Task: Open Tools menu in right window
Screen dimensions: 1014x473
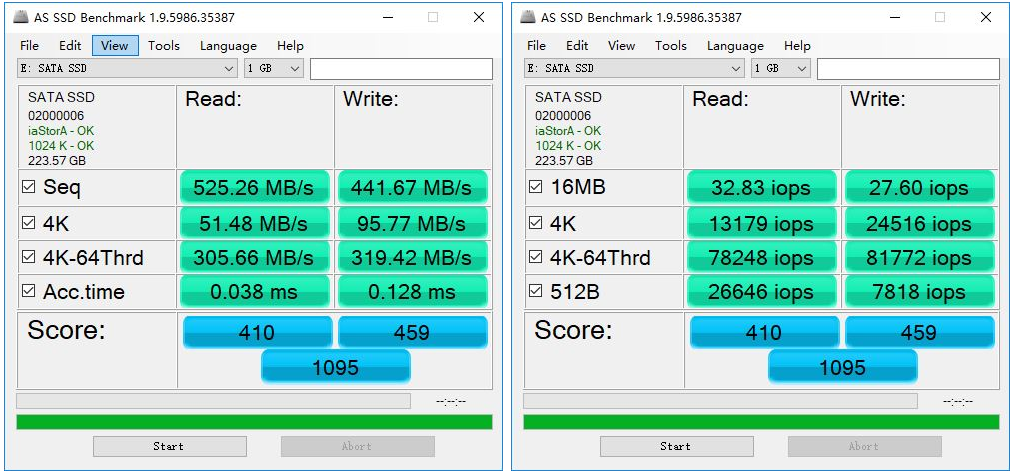Action: click(671, 46)
